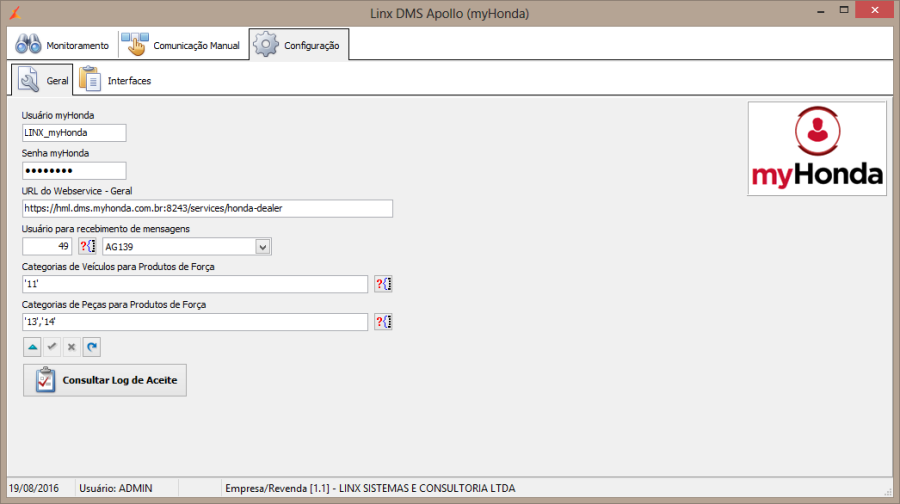
Task: Click the X cancel icon
Action: click(x=72, y=347)
